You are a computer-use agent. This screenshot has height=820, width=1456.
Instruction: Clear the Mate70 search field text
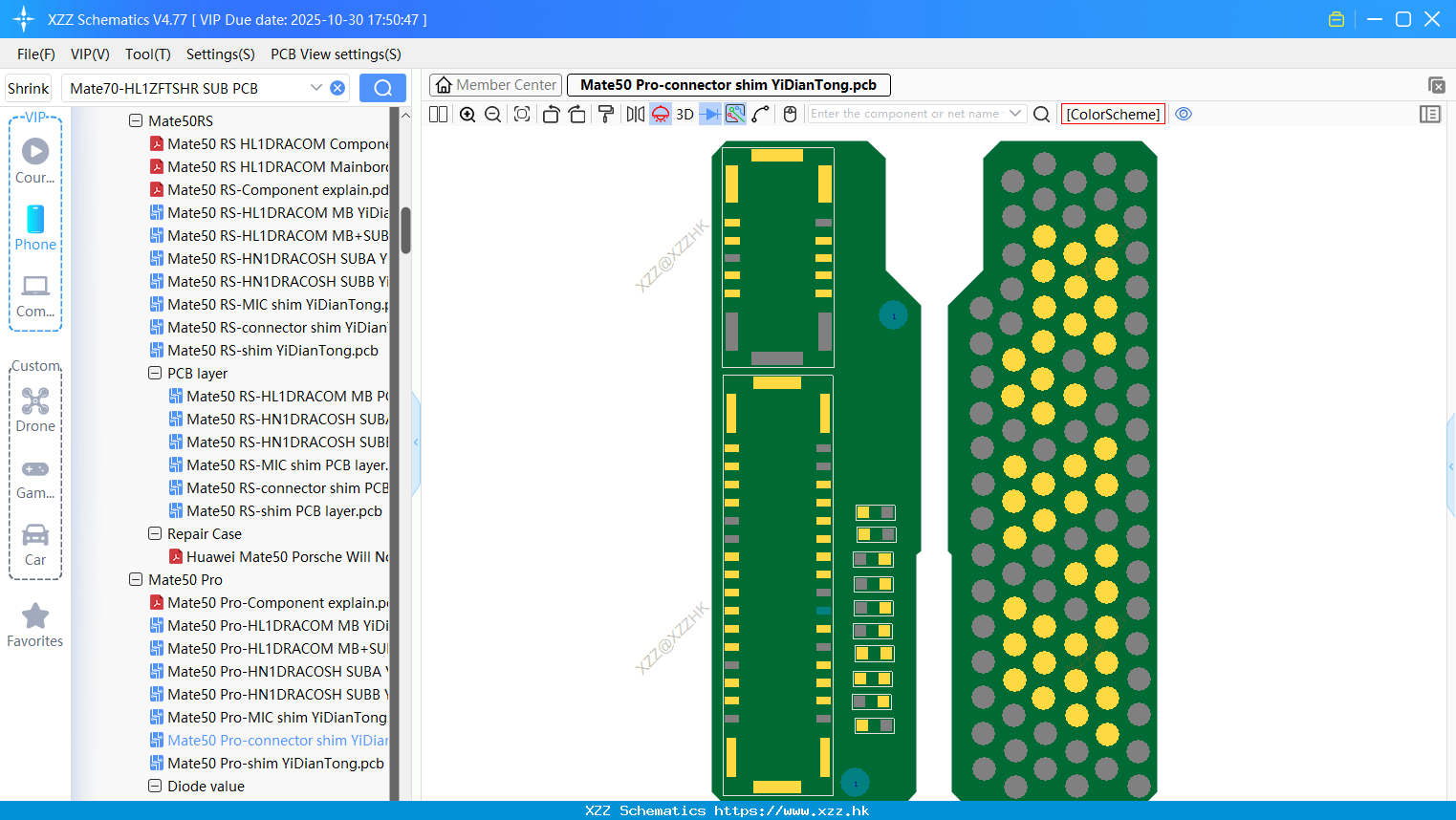click(337, 88)
